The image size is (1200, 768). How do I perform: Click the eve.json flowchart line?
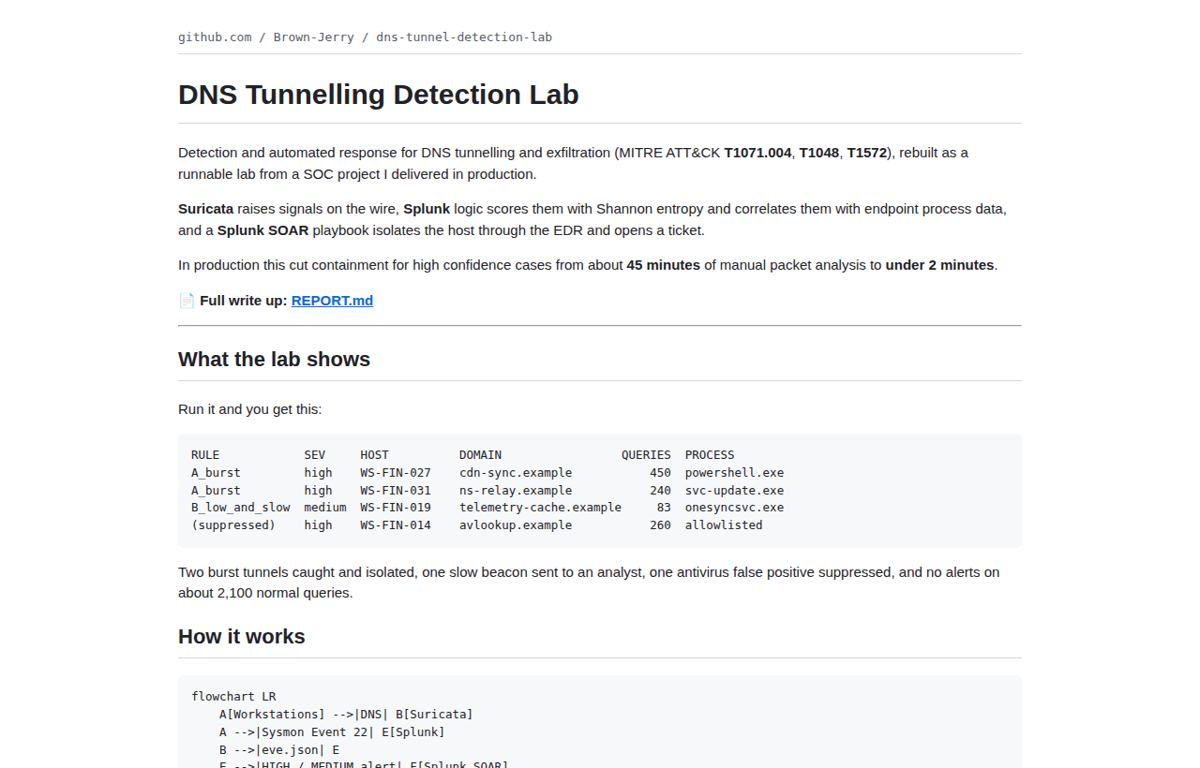(279, 750)
